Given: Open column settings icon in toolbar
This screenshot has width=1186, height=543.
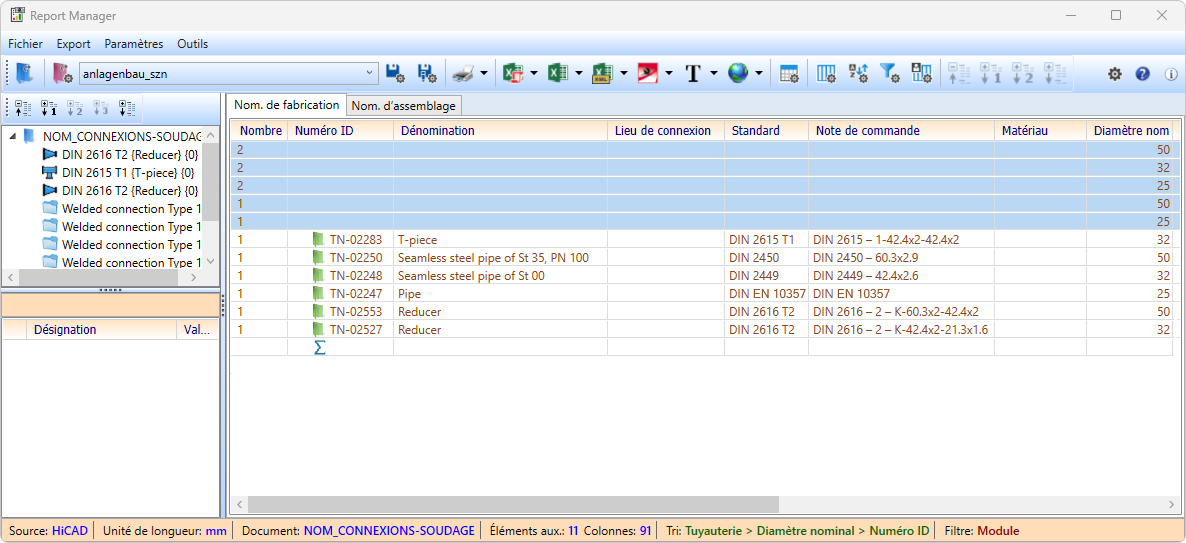Looking at the screenshot, I should (826, 73).
